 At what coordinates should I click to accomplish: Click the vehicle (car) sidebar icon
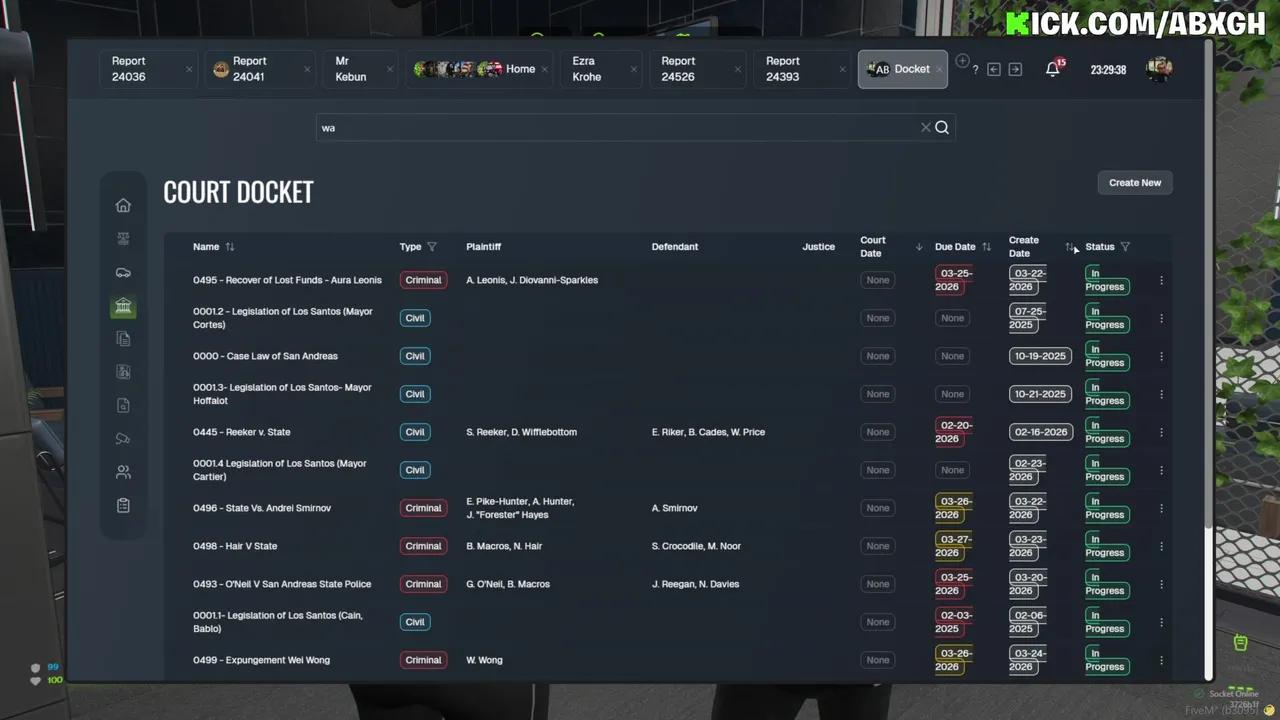click(123, 273)
